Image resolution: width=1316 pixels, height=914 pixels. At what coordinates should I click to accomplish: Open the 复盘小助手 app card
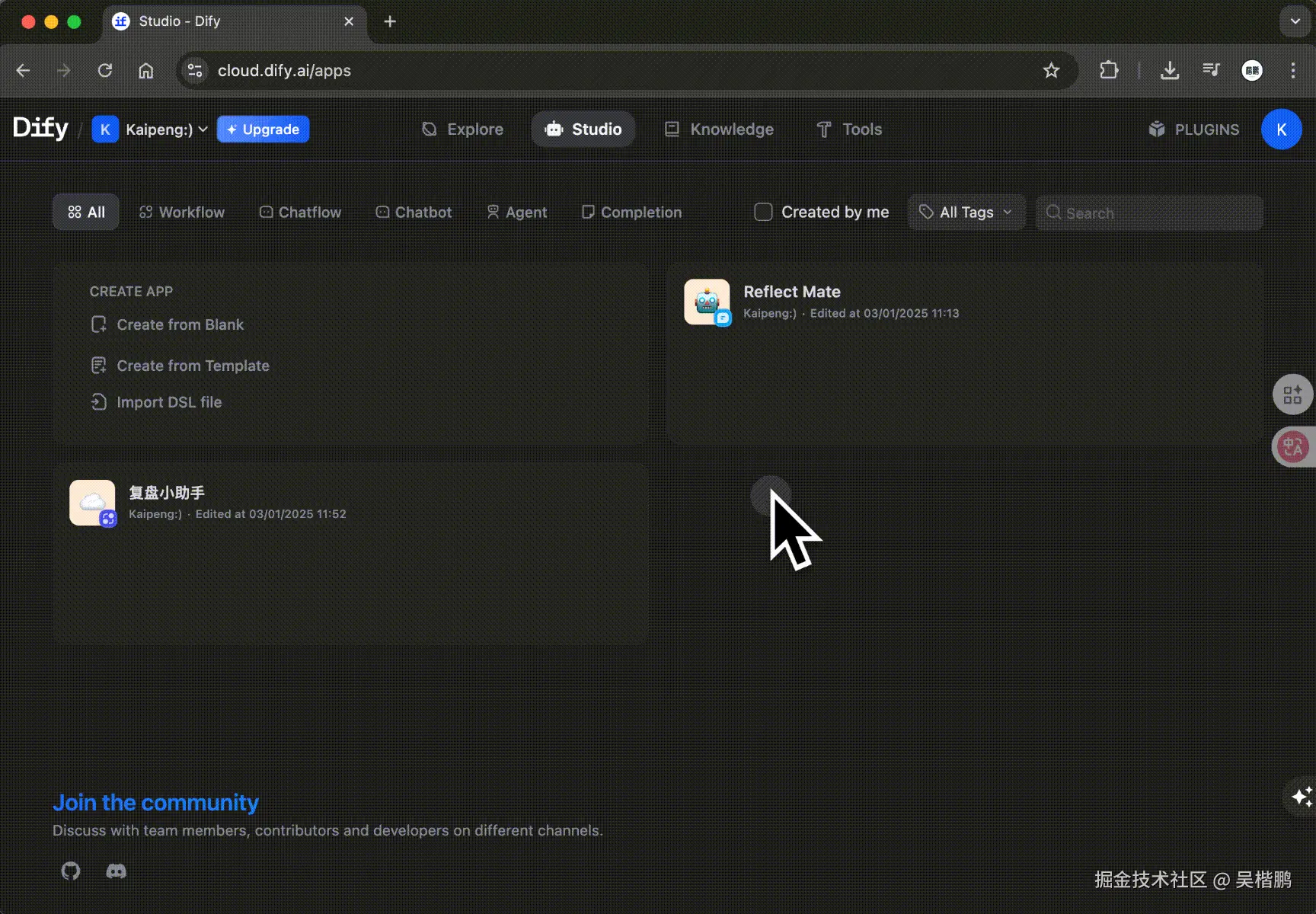pyautogui.click(x=350, y=554)
